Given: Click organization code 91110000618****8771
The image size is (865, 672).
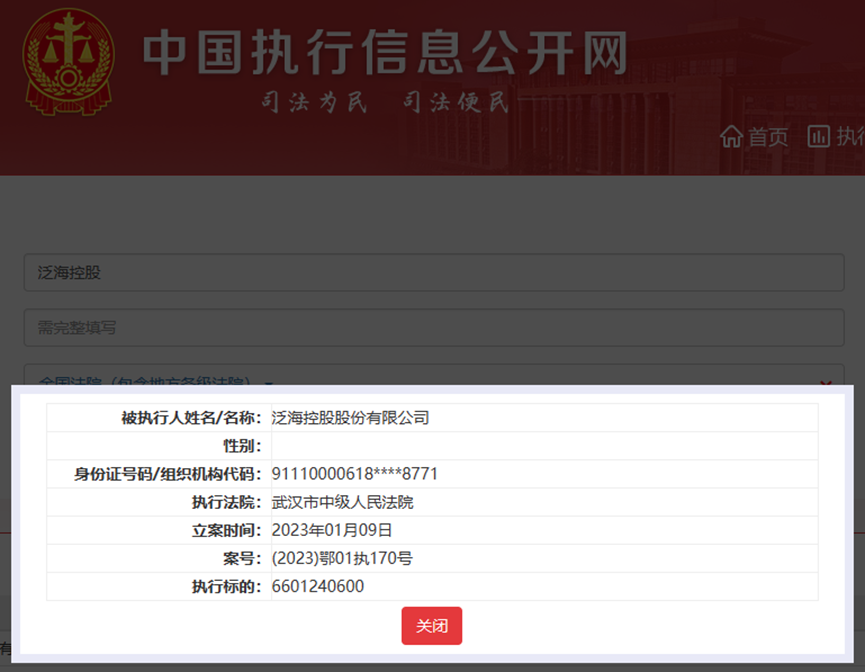Looking at the screenshot, I should [354, 474].
